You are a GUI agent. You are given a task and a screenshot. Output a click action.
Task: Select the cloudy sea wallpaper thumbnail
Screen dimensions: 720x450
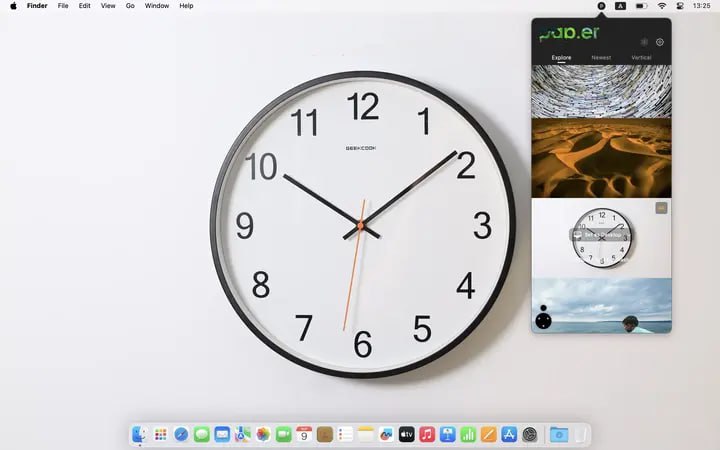coord(602,305)
